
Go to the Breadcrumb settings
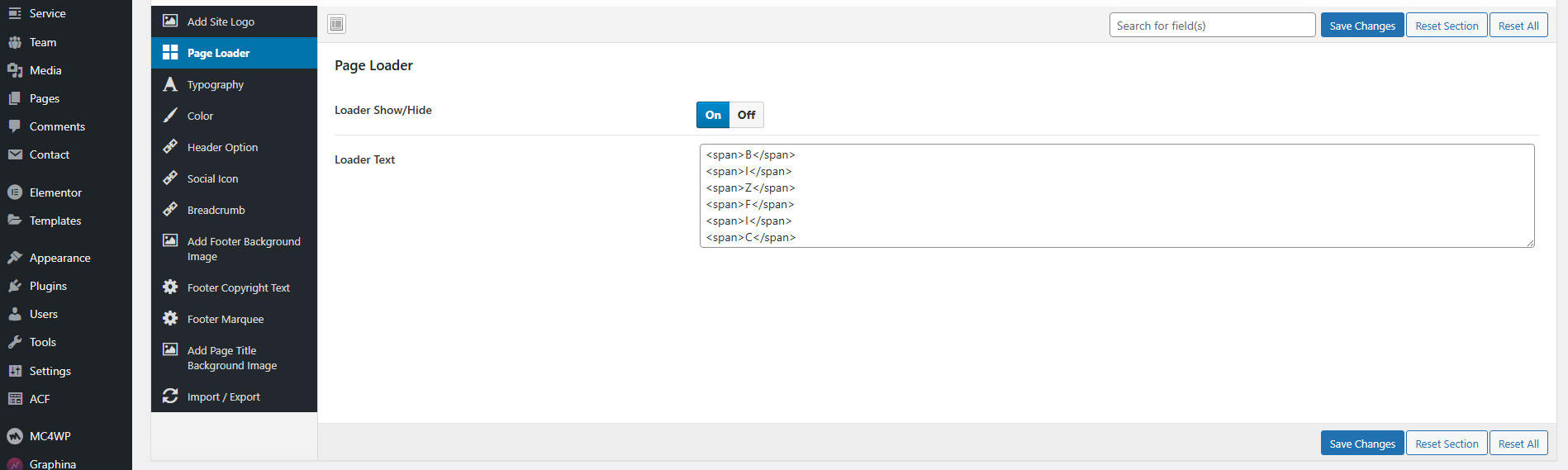216,210
